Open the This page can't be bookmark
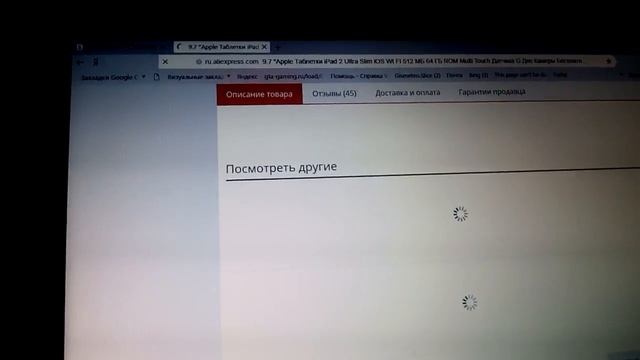640x360 pixels. (520, 75)
